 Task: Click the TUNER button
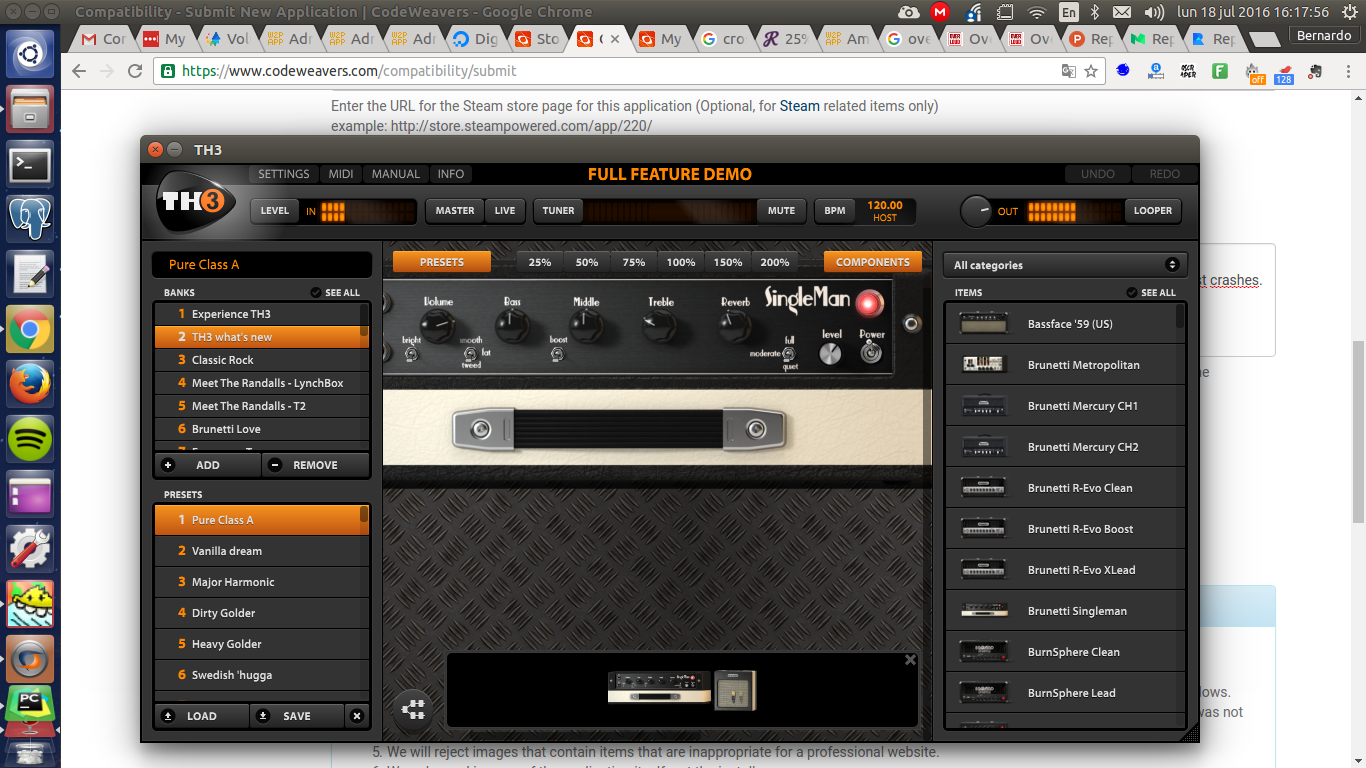558,211
